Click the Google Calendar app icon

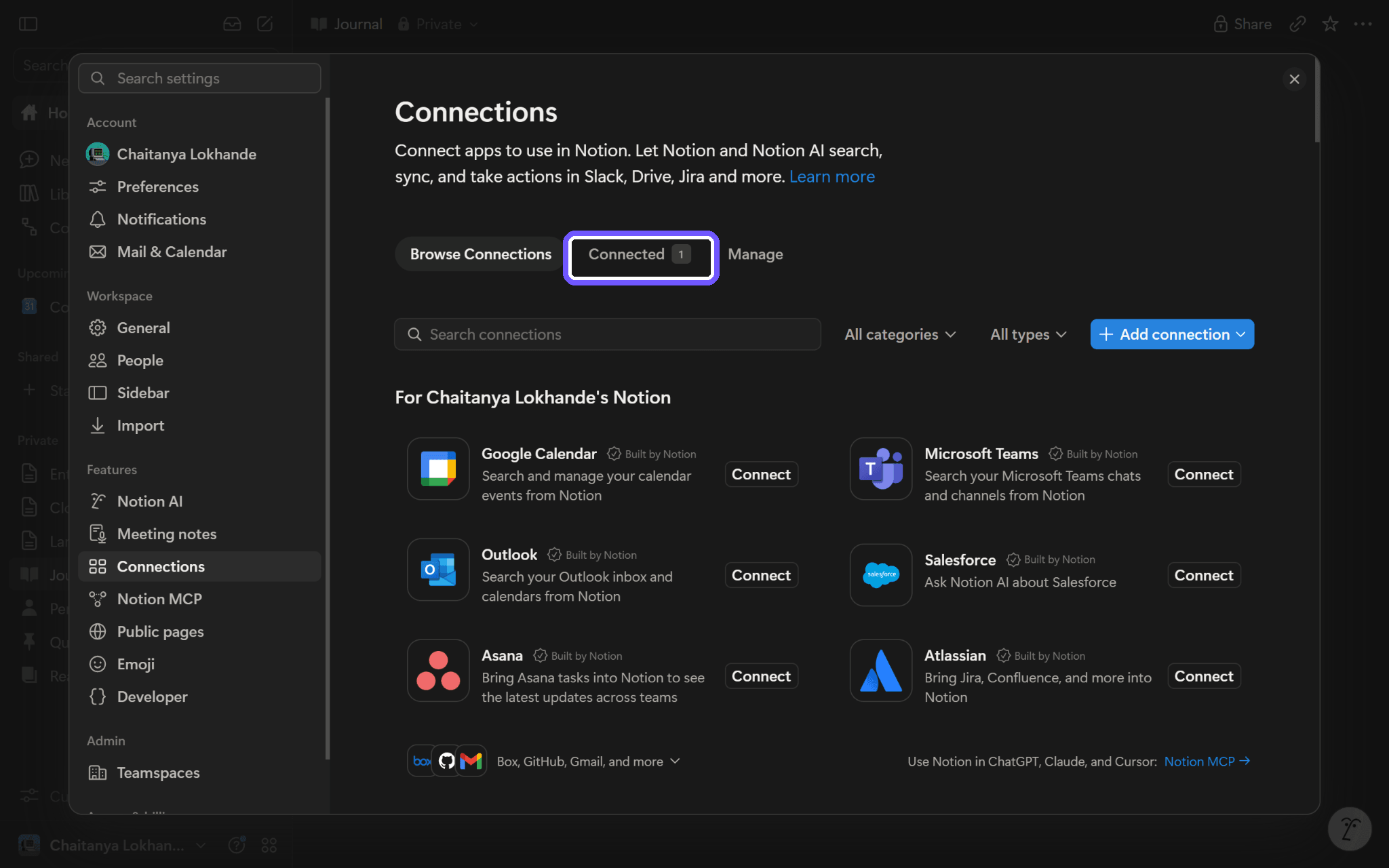438,469
